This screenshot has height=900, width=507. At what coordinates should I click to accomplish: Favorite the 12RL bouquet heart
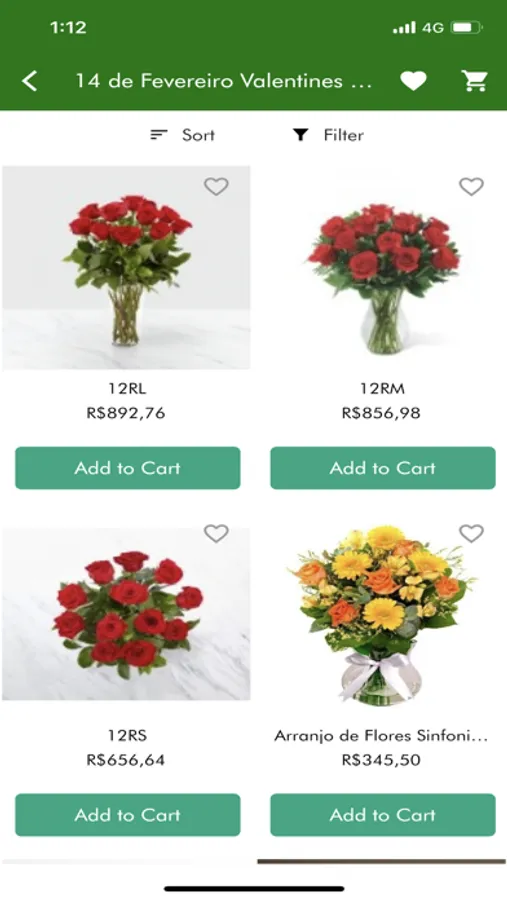[x=216, y=186]
